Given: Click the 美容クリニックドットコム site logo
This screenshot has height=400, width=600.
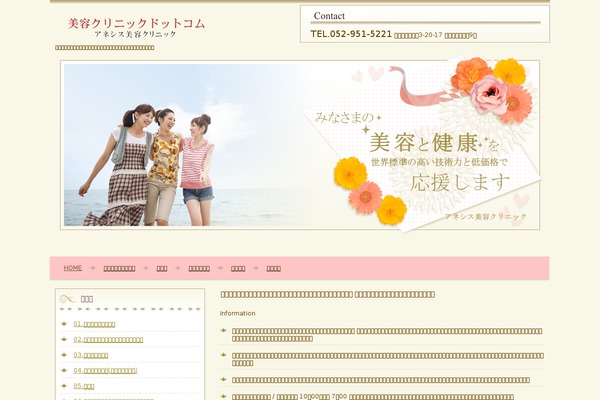Looking at the screenshot, I should point(136,24).
